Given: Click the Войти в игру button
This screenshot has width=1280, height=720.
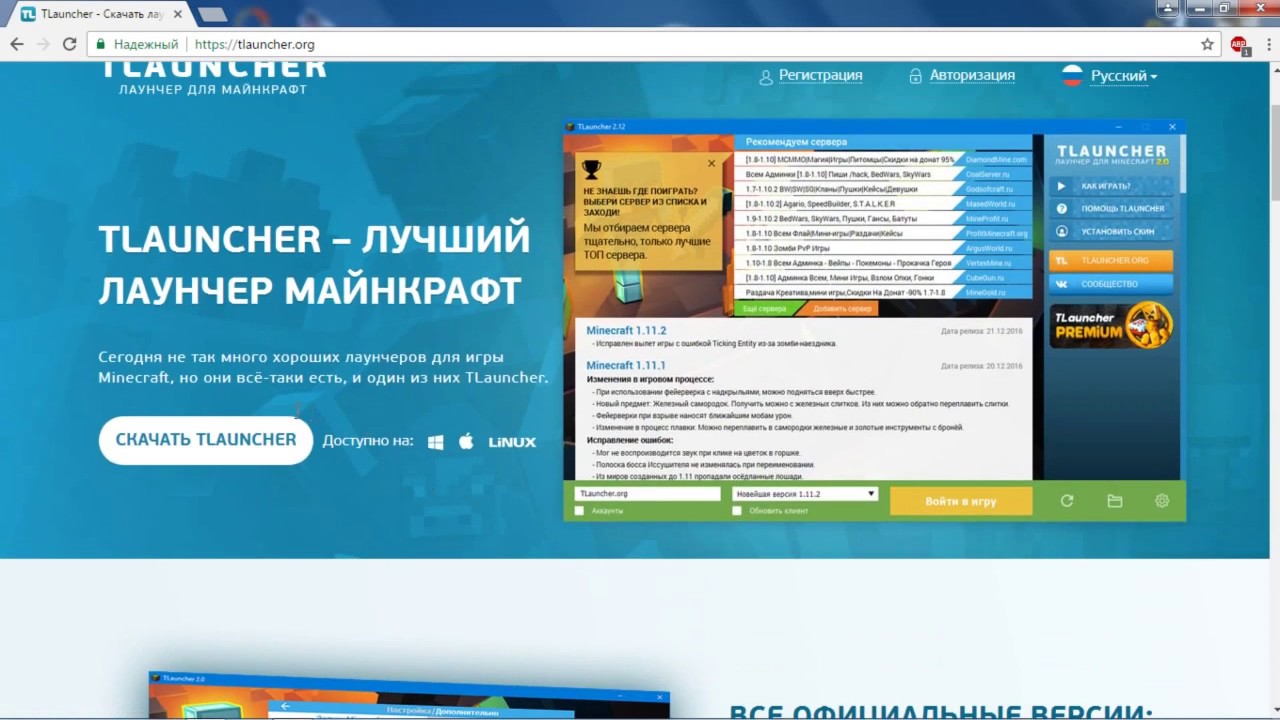Looking at the screenshot, I should pos(961,501).
